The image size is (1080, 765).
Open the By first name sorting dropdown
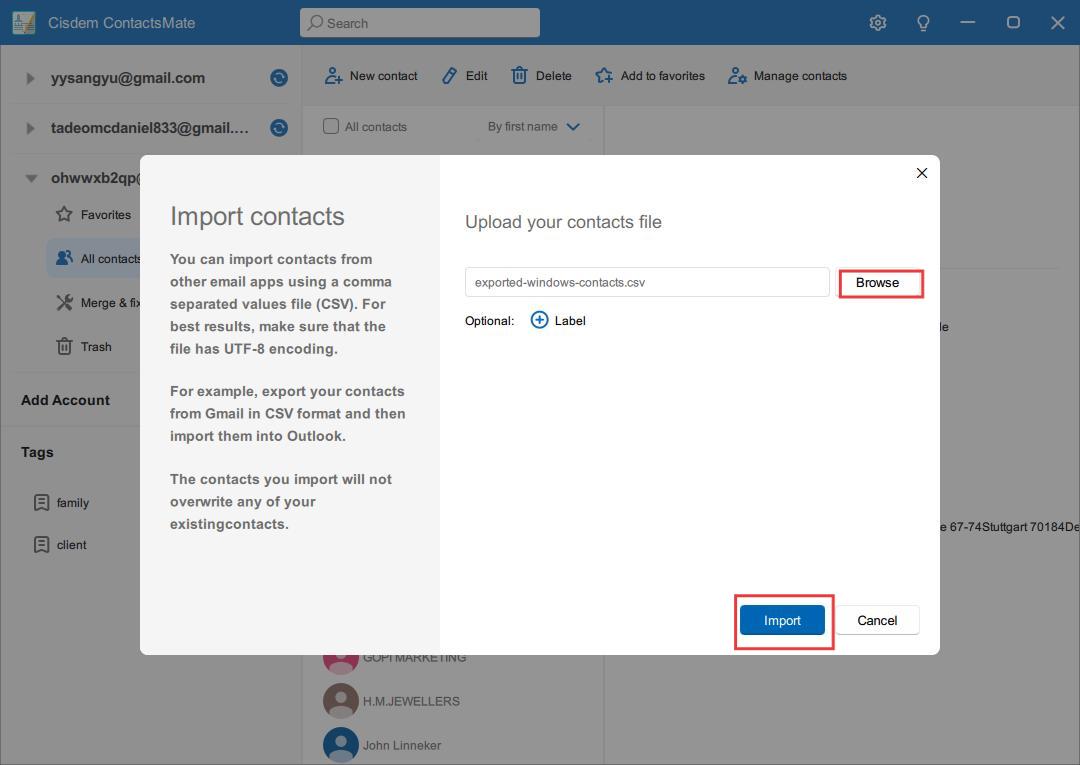[x=534, y=126]
